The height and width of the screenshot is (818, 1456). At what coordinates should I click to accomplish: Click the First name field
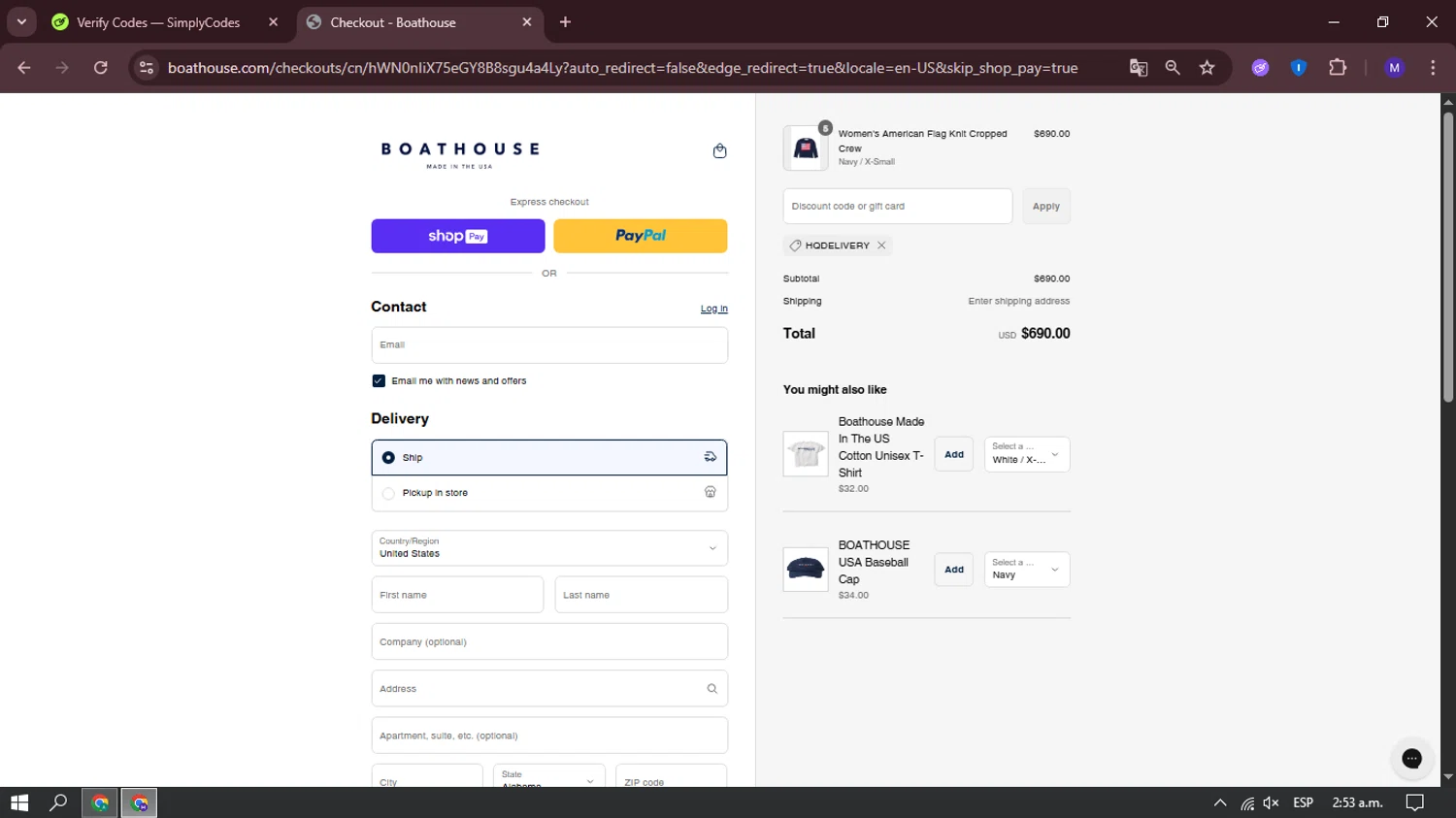(457, 595)
